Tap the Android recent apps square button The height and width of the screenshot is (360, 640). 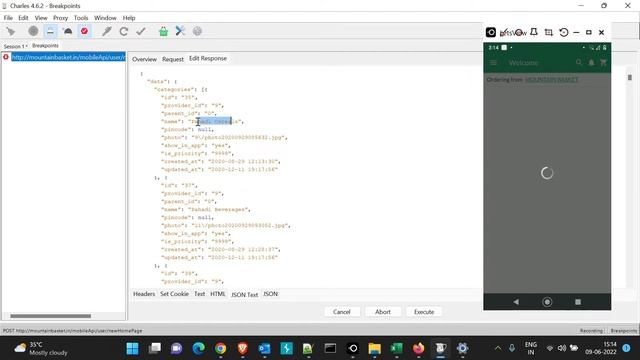click(x=578, y=302)
